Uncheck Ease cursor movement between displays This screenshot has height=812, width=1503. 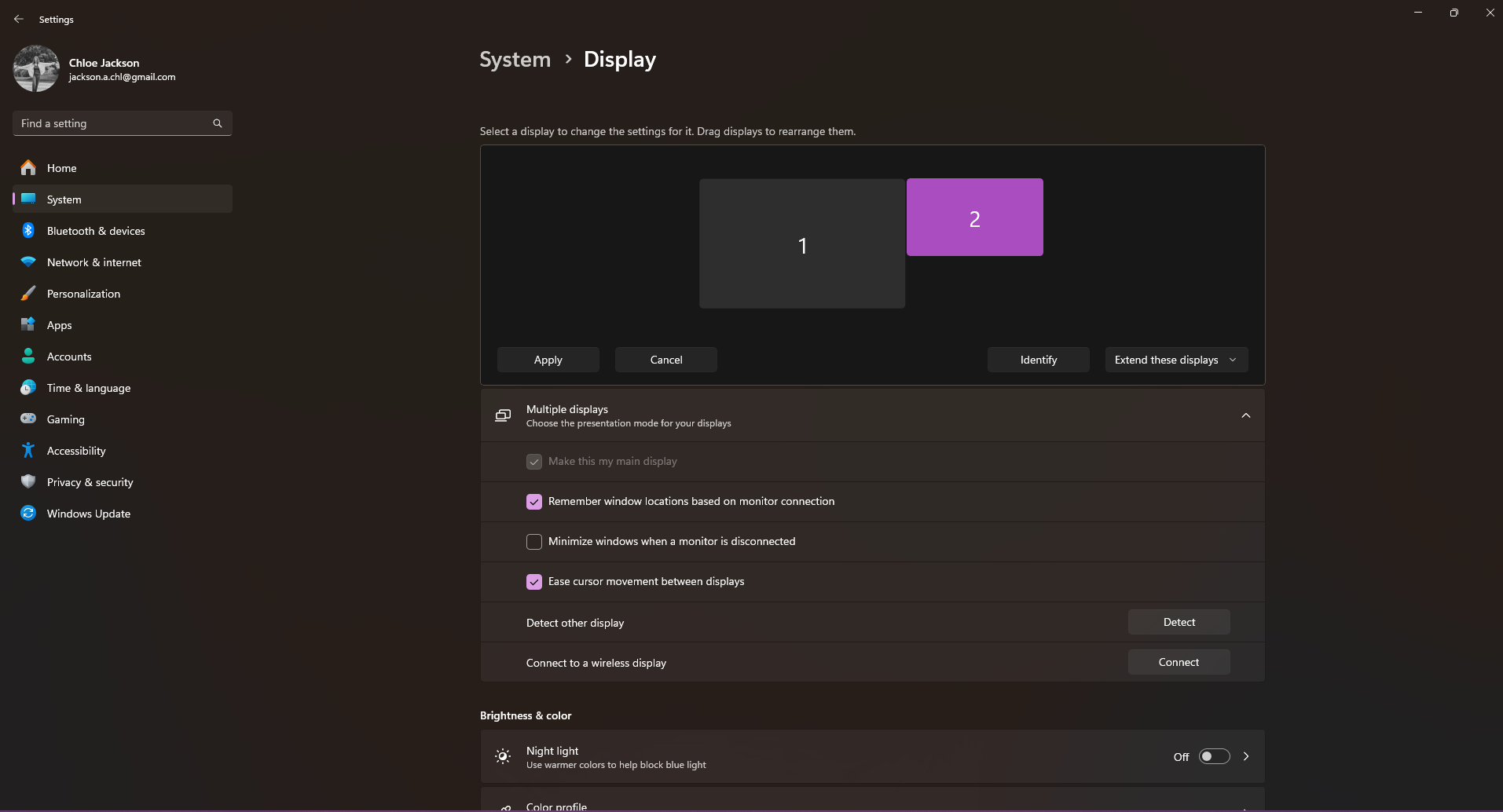[x=534, y=582]
